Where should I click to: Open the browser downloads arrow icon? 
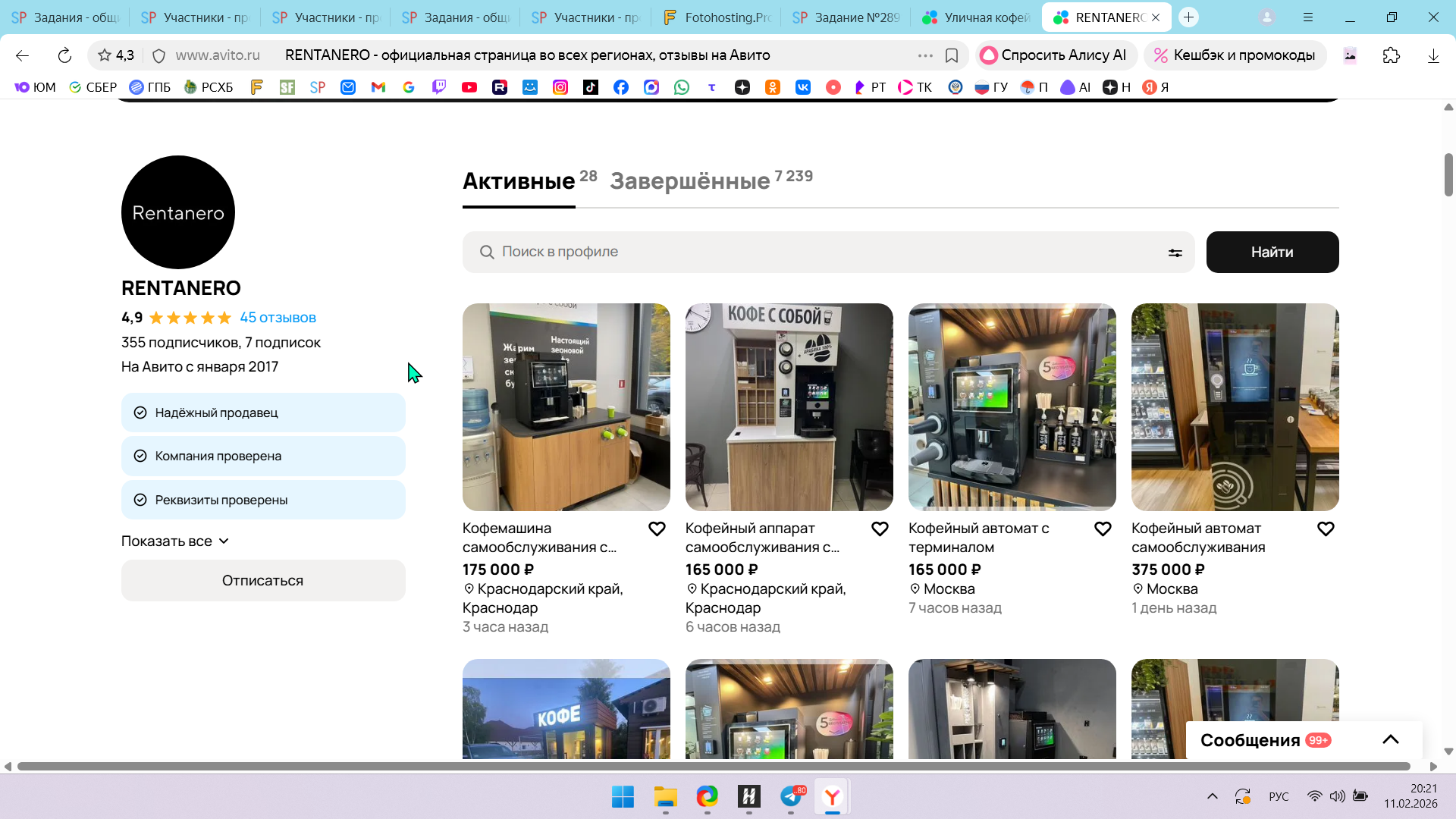pos(1432,55)
